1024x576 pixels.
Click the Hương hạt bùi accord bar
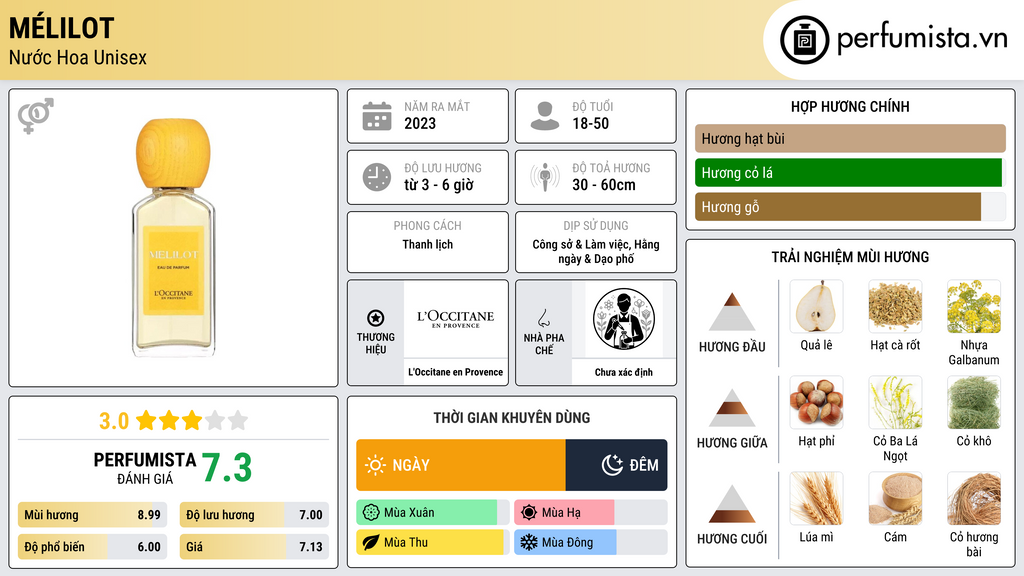click(x=850, y=138)
